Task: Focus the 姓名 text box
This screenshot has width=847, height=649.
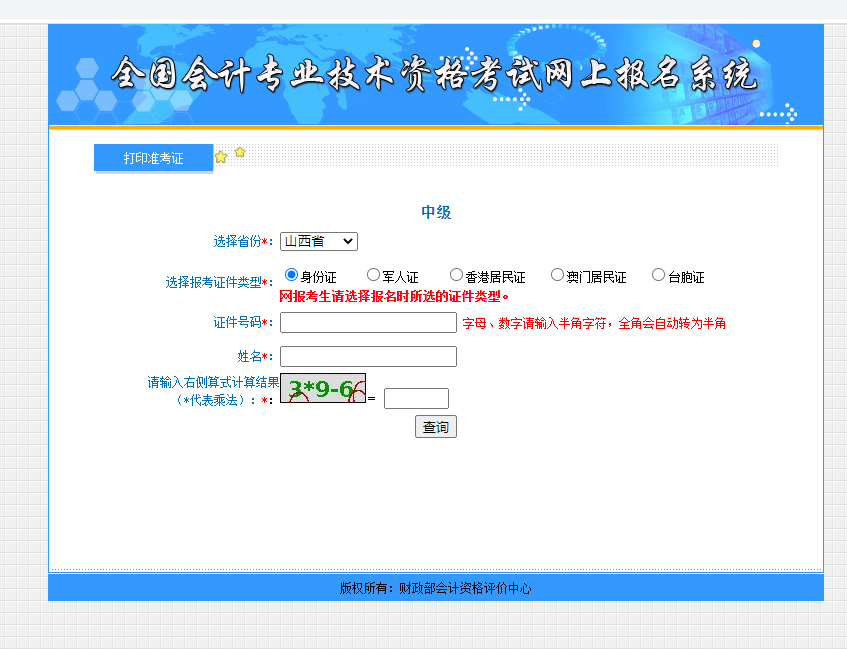Action: pos(368,356)
